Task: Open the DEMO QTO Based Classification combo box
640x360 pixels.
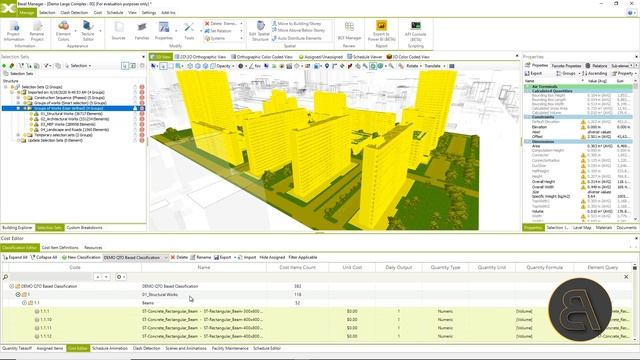Action: click(136, 258)
